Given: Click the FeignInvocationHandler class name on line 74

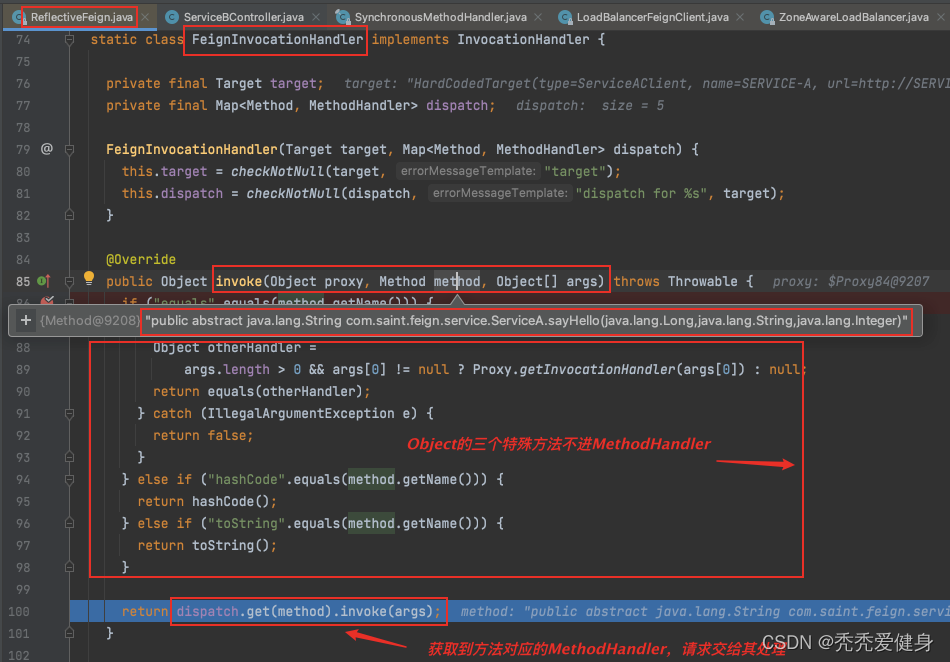Looking at the screenshot, I should tap(277, 39).
